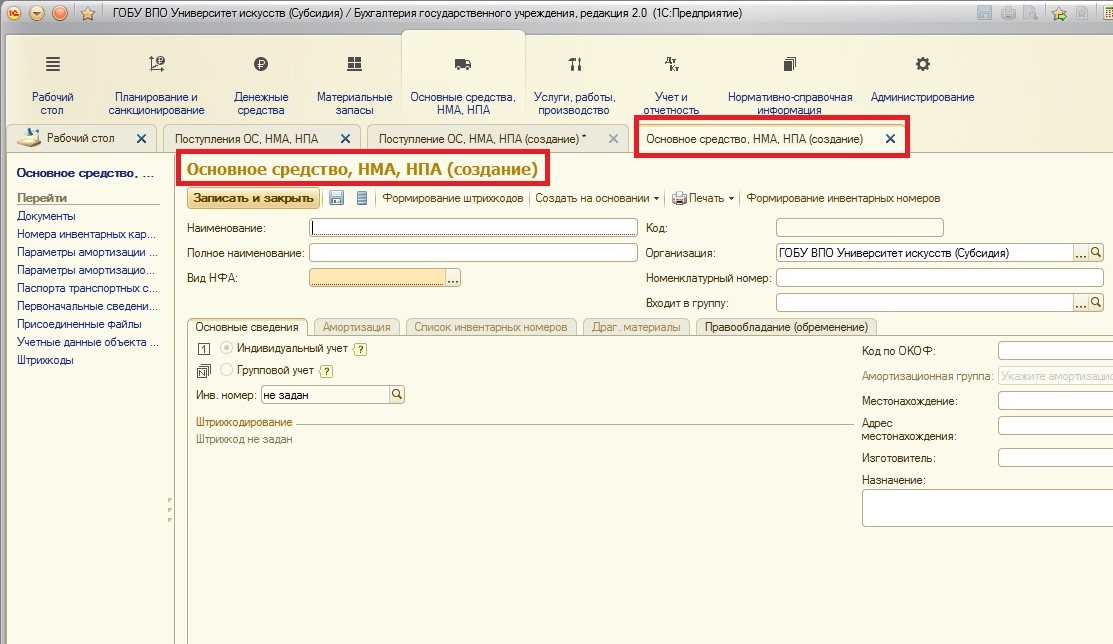1113x644 pixels.
Task: Open the Материальные запасы section
Action: coord(354,65)
